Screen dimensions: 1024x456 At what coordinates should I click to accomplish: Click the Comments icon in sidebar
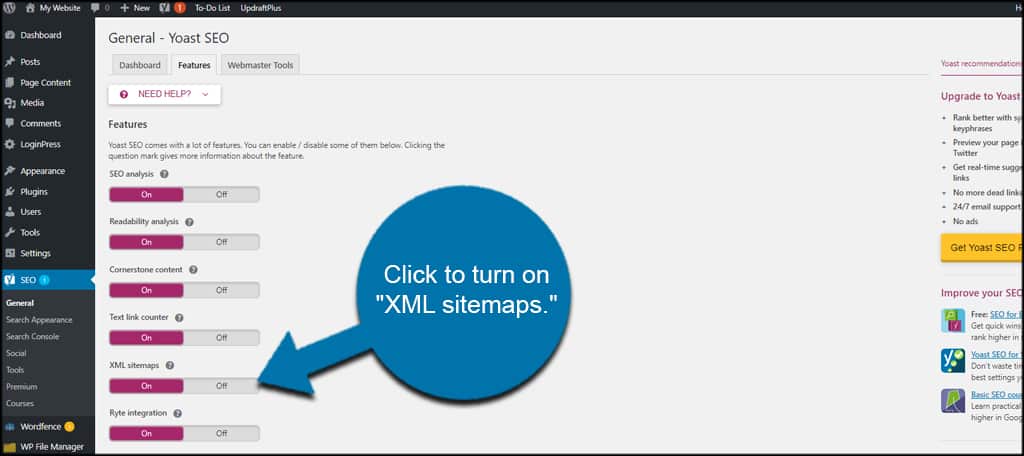(10, 123)
